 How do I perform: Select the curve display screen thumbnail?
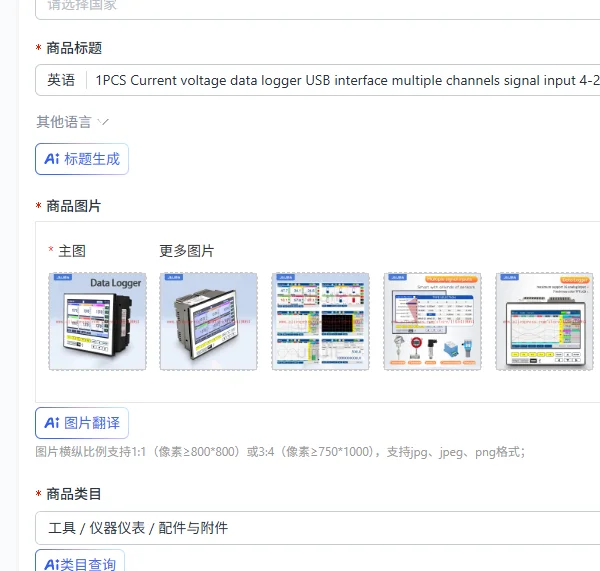(544, 321)
